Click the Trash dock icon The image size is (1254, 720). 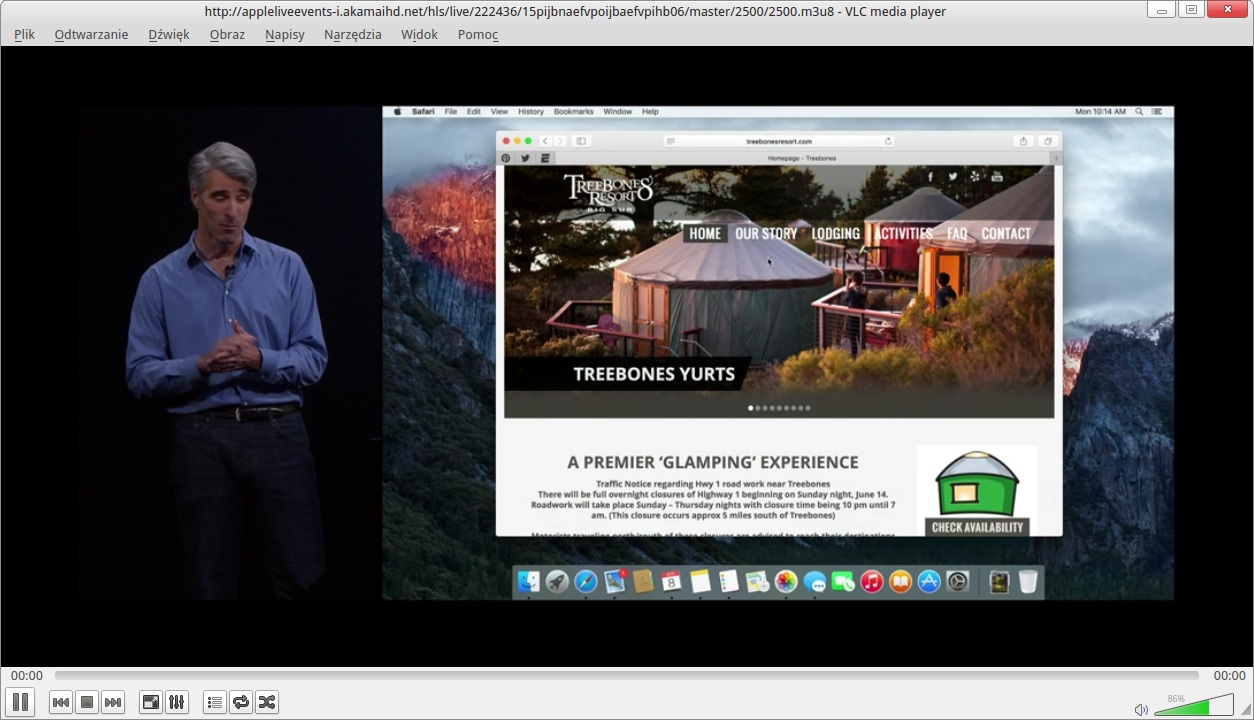click(x=1028, y=581)
